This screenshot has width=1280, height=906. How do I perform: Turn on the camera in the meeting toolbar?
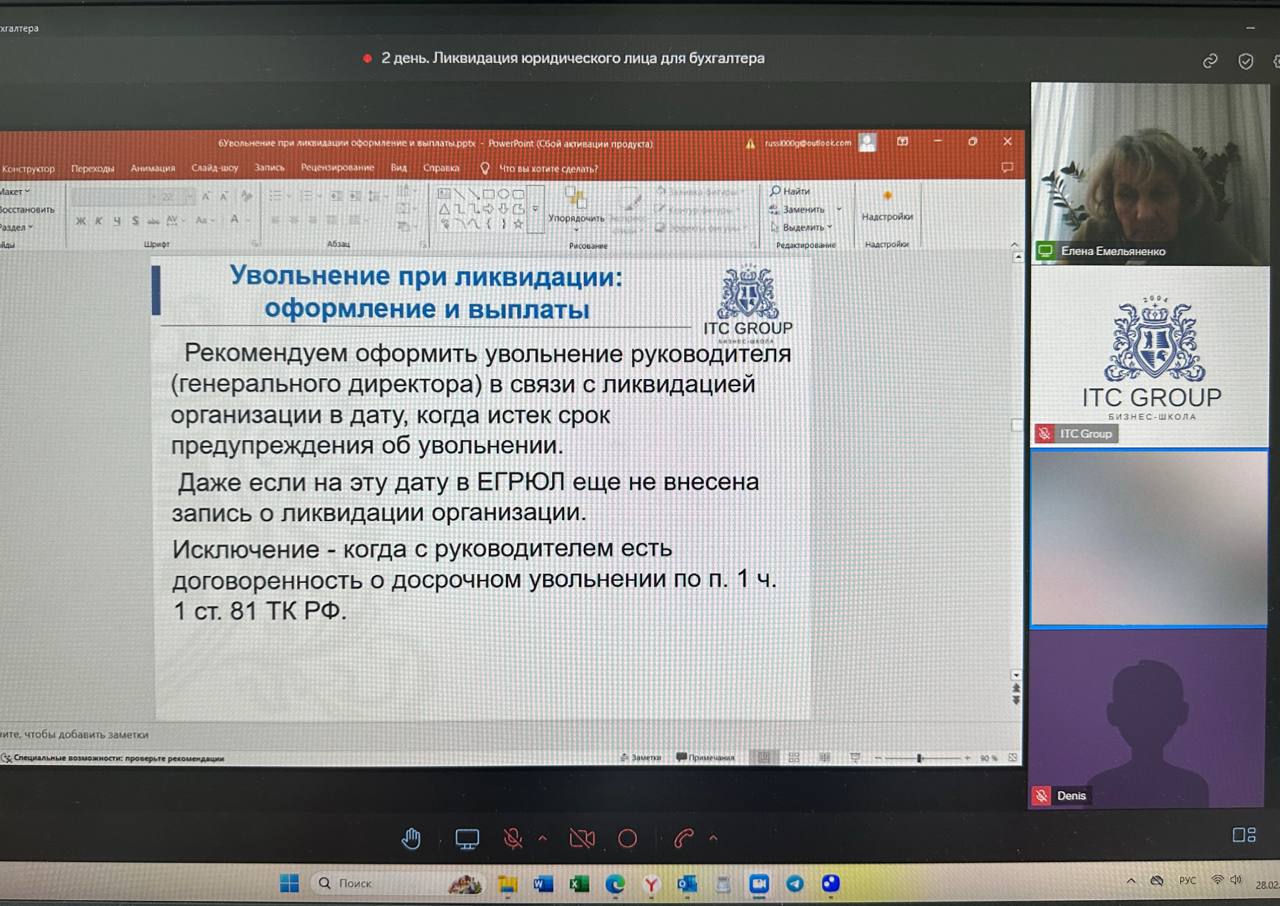click(582, 839)
